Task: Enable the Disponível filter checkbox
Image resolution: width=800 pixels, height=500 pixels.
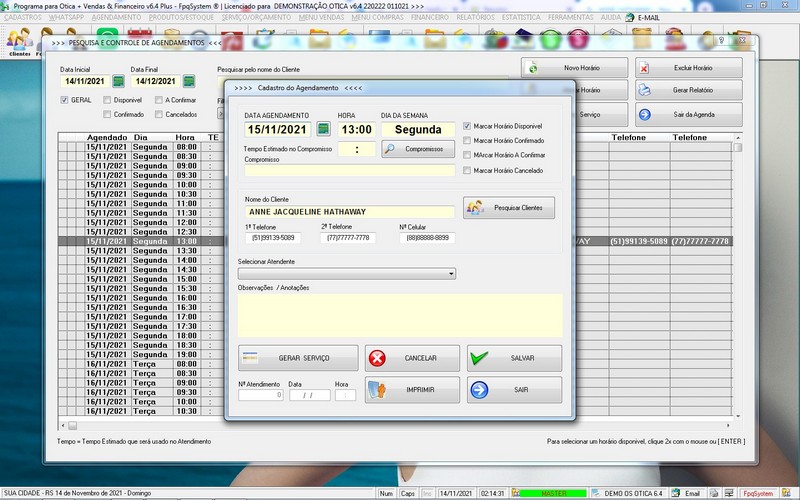Action: click(x=107, y=100)
